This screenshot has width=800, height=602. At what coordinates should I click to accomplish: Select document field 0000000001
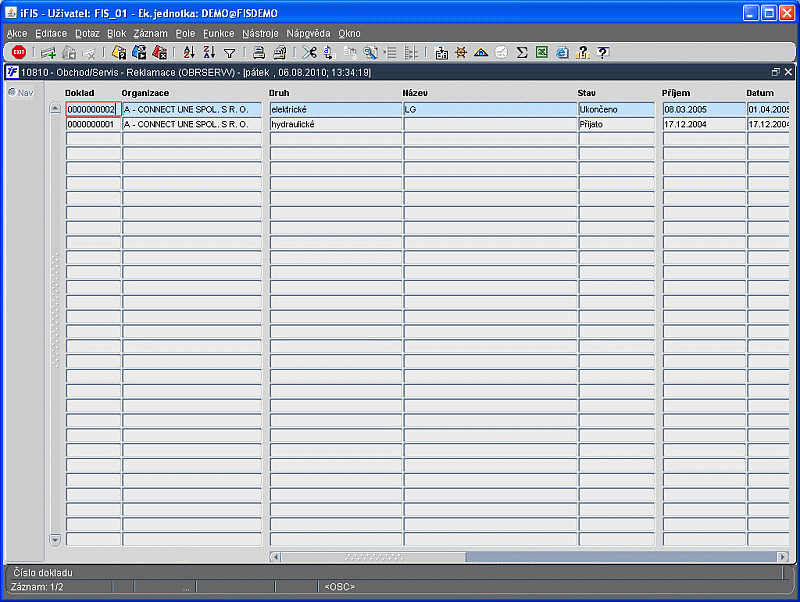[x=93, y=124]
